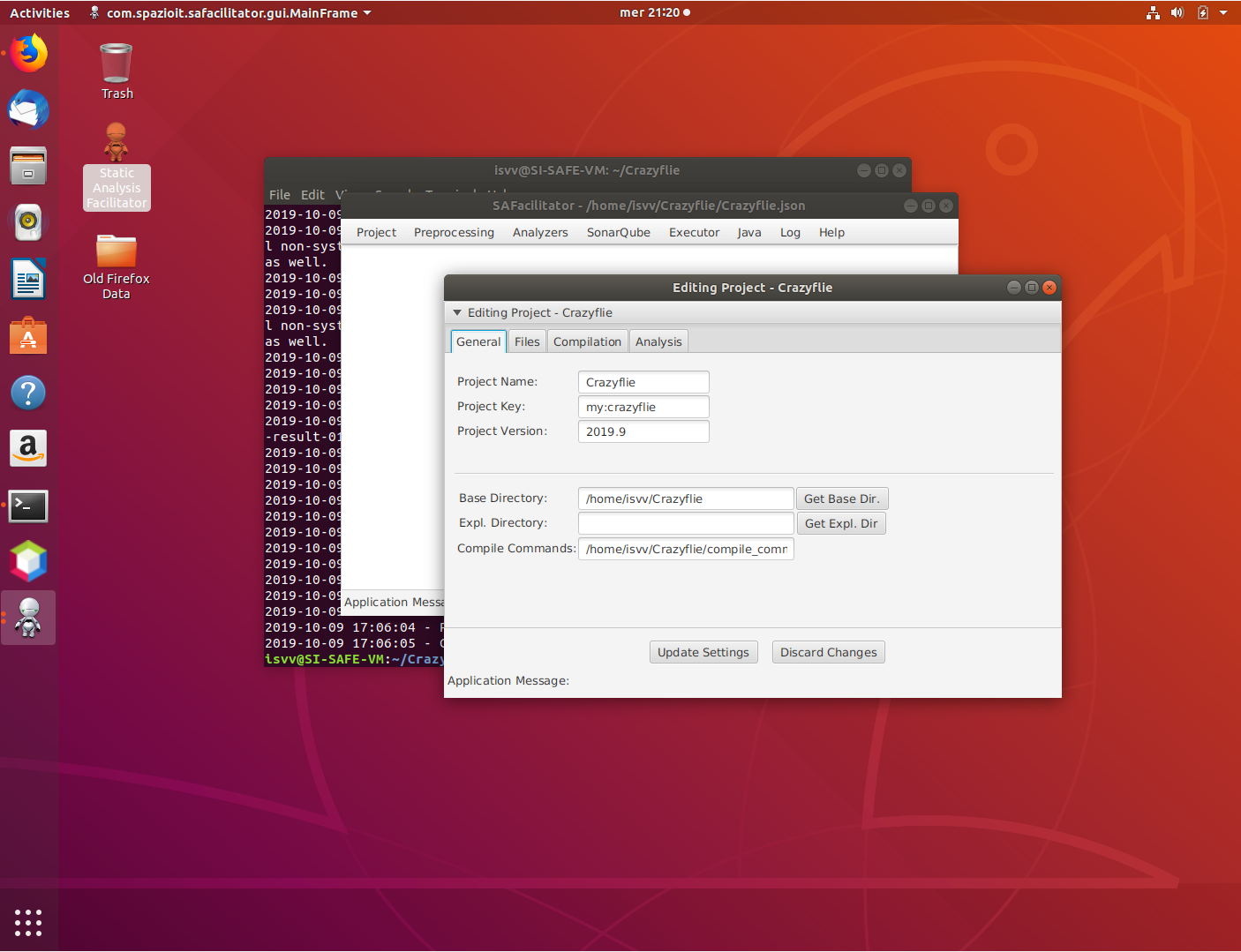Image resolution: width=1241 pixels, height=952 pixels.
Task: Click the SAFacilitator robot dock icon
Action: click(x=28, y=618)
